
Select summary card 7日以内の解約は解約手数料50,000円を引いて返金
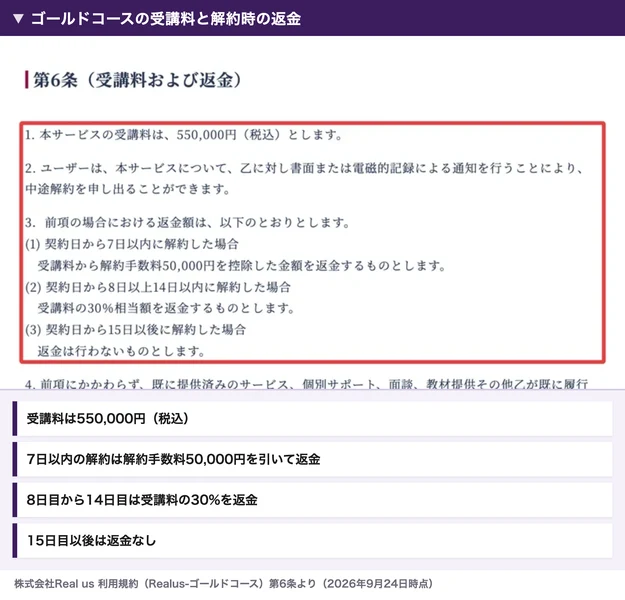pyautogui.click(x=312, y=459)
